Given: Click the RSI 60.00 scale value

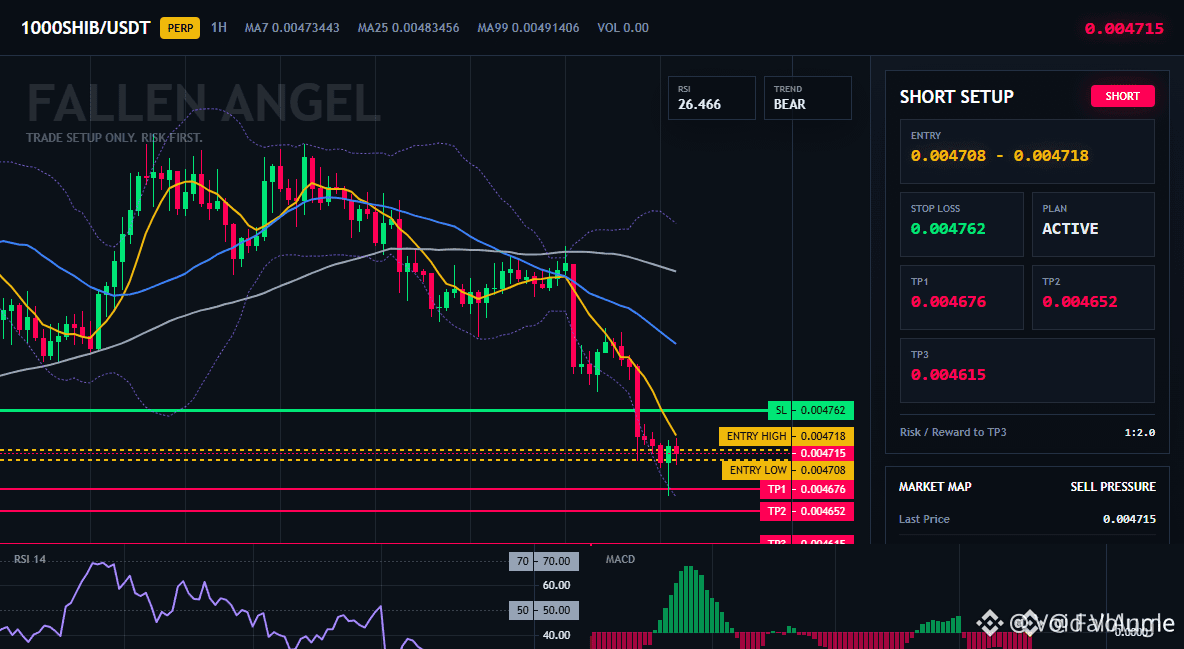Looking at the screenshot, I should [x=557, y=586].
